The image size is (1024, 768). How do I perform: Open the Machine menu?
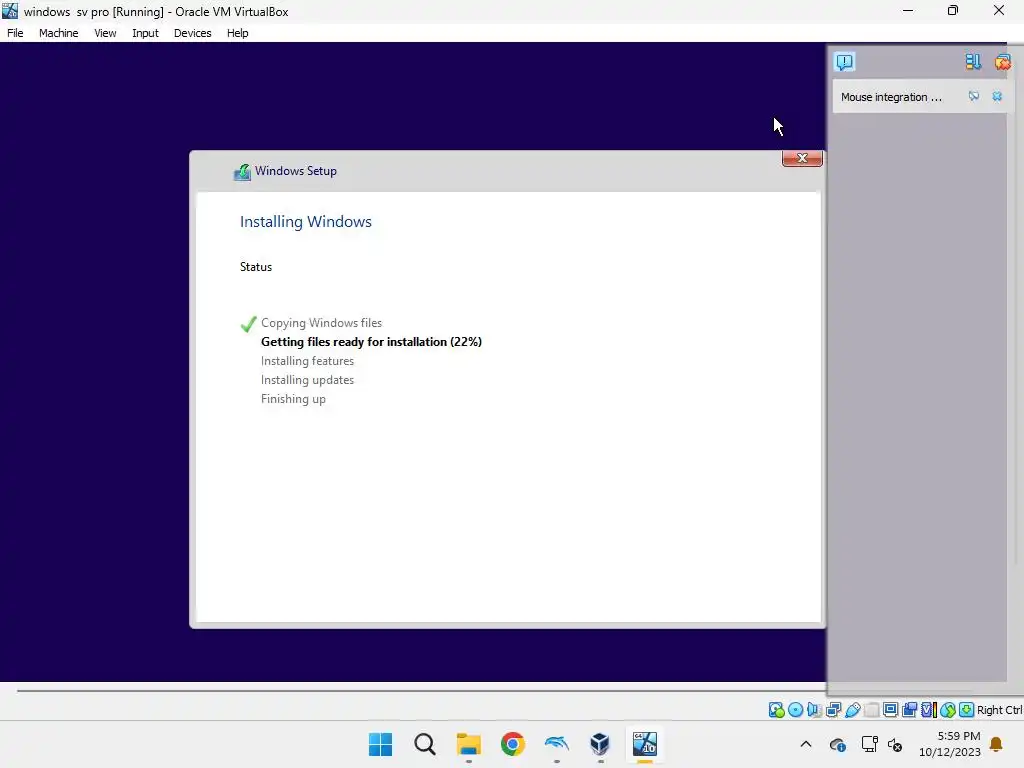coord(58,33)
